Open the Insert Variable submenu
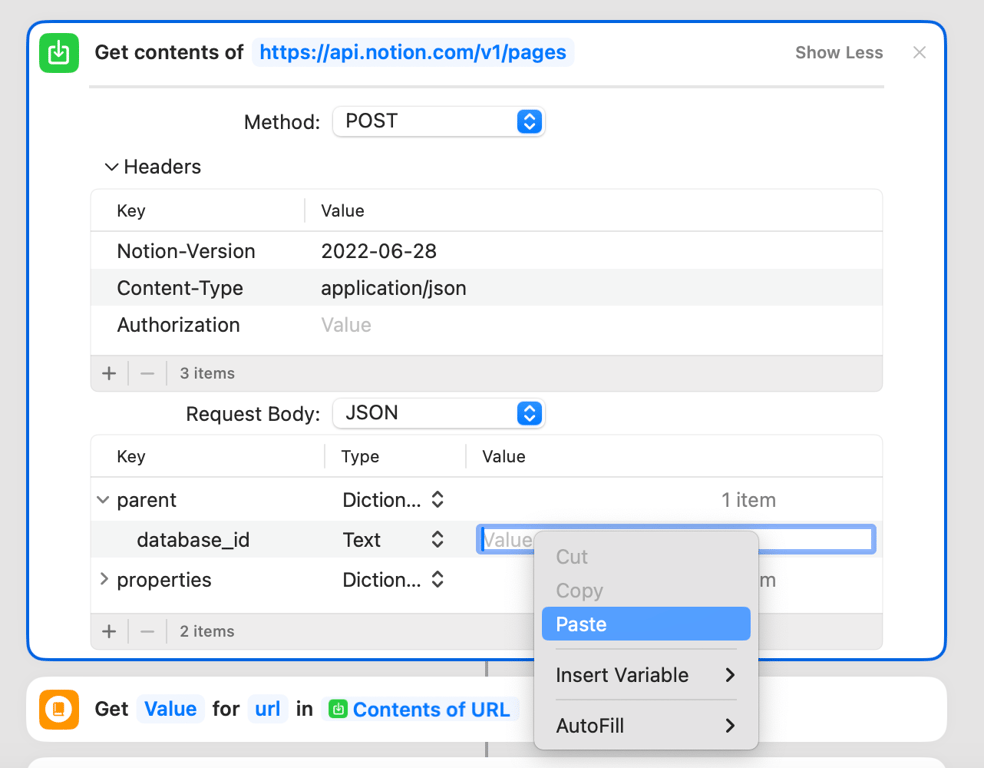The width and height of the screenshot is (984, 768). coord(645,675)
